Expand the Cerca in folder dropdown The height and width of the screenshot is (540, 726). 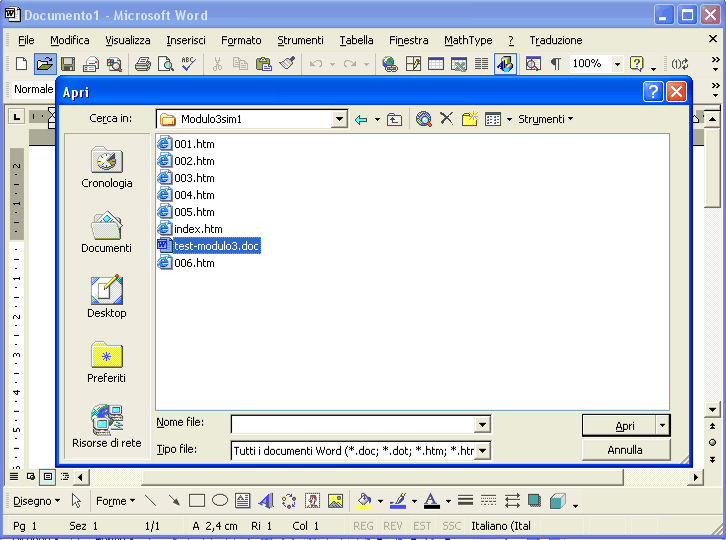339,119
